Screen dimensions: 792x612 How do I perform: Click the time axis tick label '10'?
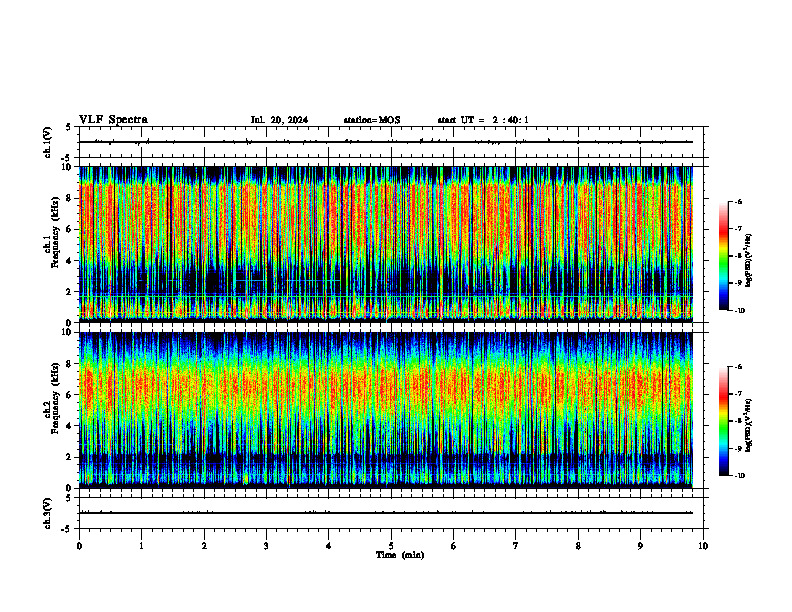coord(703,546)
